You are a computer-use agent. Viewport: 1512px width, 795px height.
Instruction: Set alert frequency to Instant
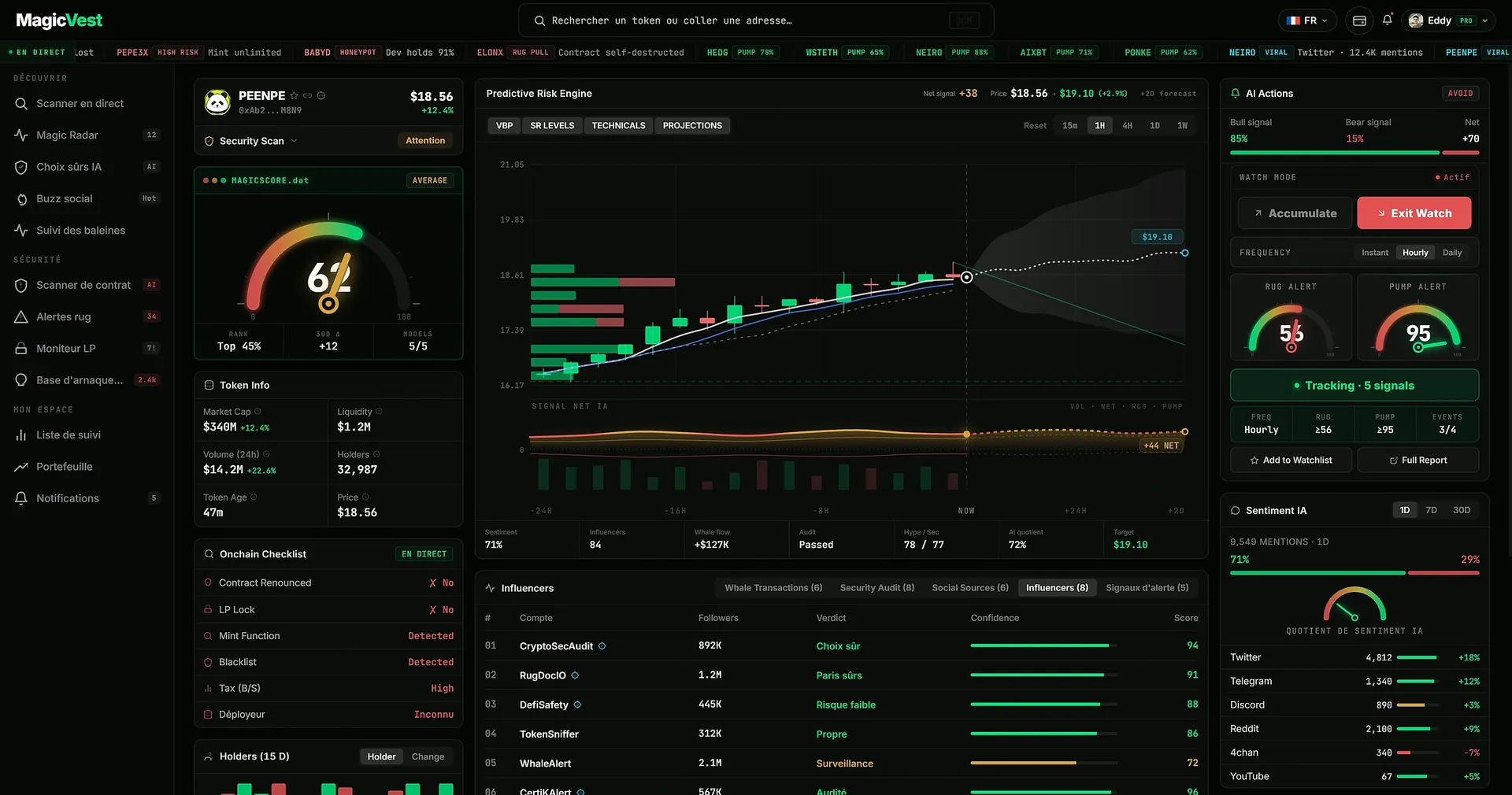(x=1375, y=253)
